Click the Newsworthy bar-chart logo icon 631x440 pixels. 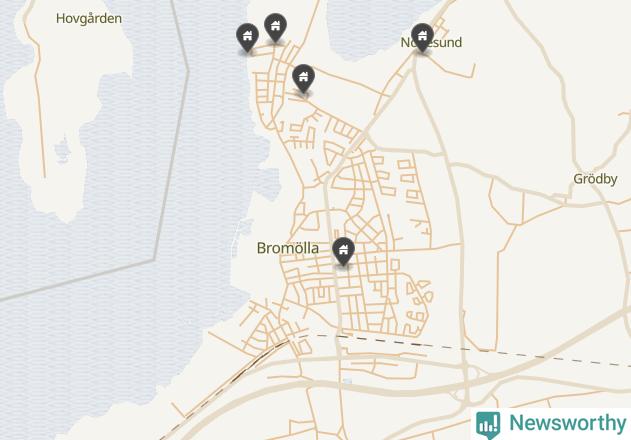[488, 425]
